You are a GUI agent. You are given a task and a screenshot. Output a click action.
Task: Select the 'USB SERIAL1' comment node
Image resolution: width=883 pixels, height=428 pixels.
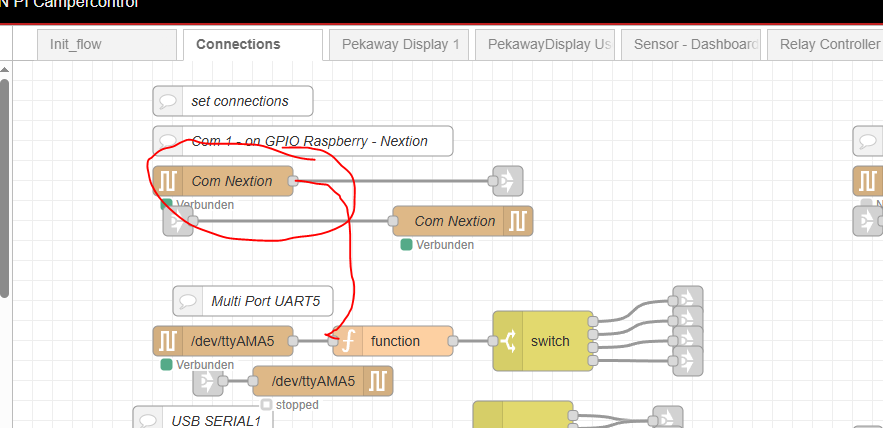(203, 417)
